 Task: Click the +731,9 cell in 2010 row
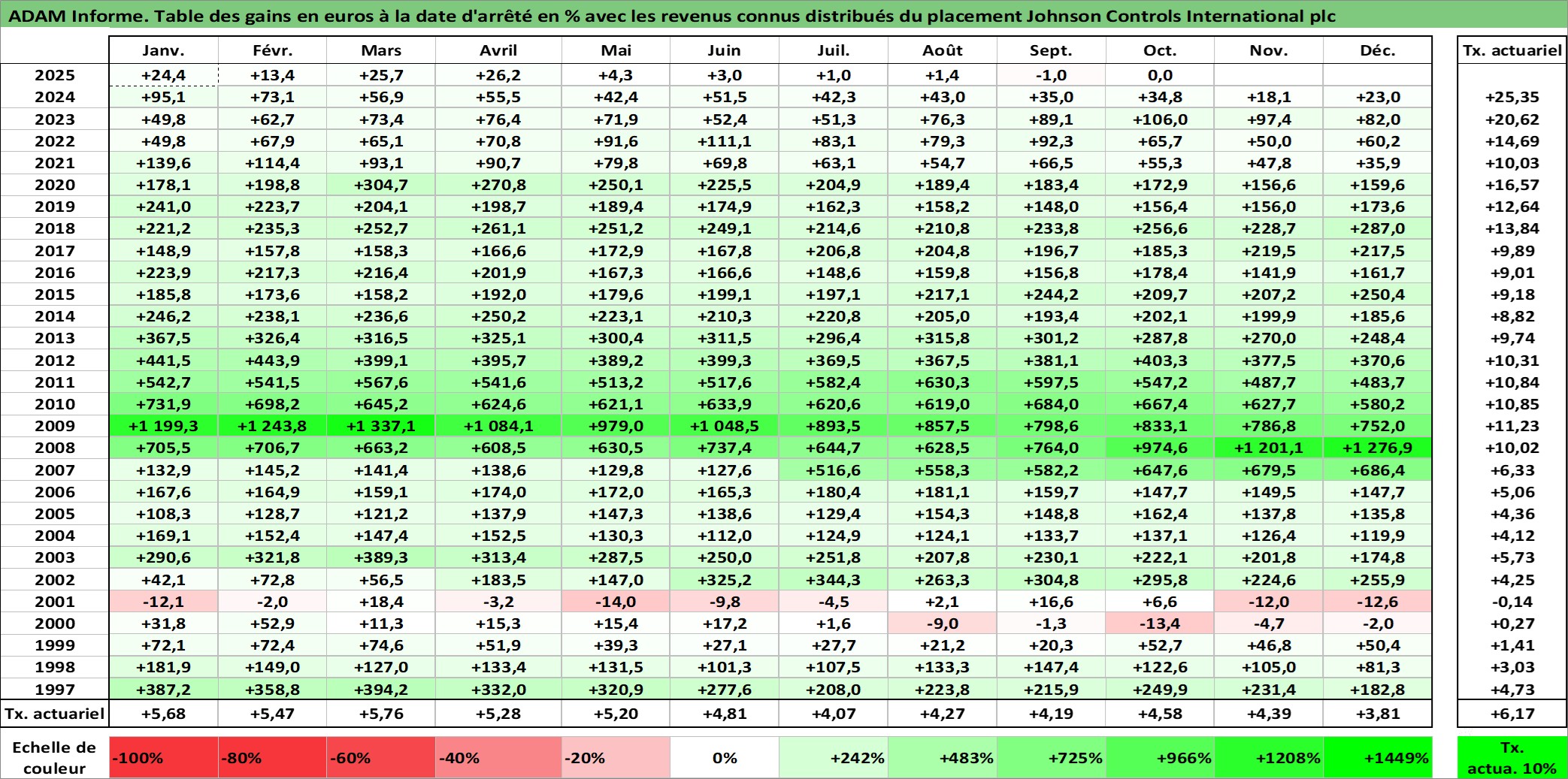164,404
